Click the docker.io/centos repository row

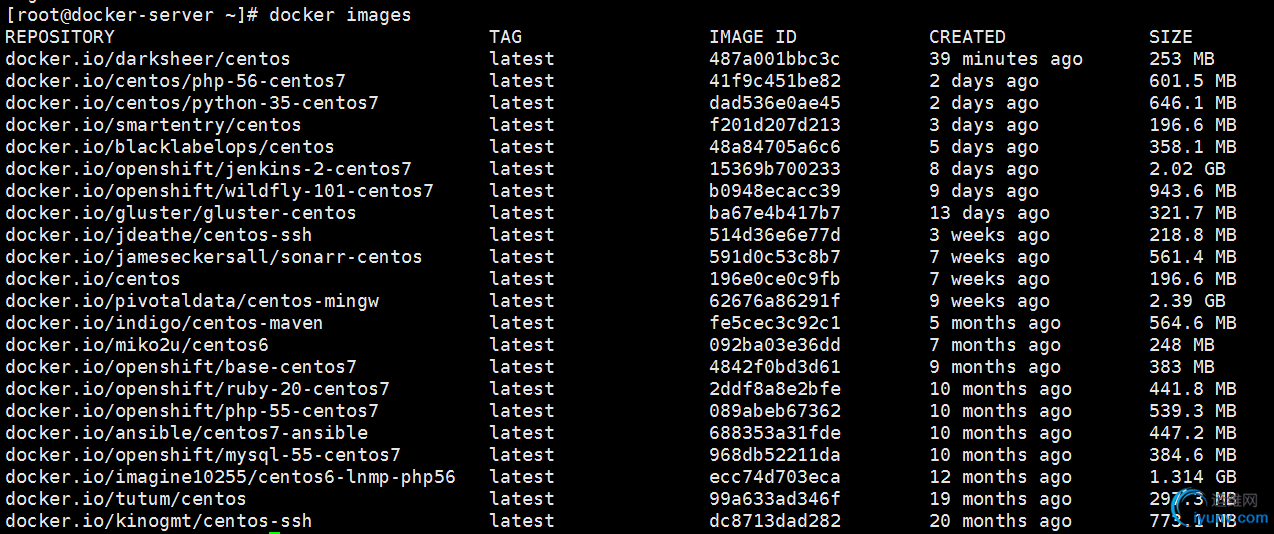tap(621, 279)
